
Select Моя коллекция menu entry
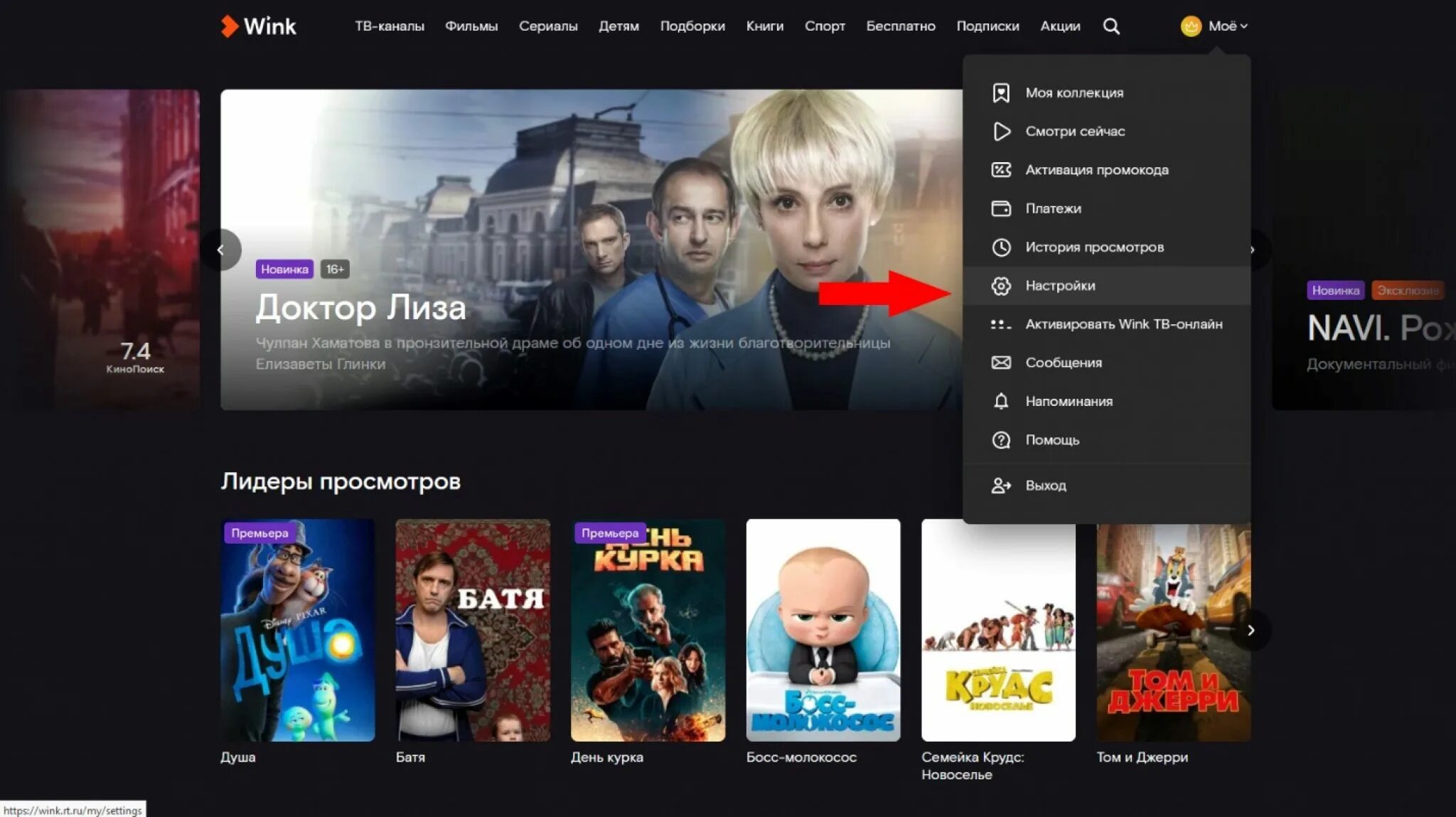pyautogui.click(x=1106, y=93)
